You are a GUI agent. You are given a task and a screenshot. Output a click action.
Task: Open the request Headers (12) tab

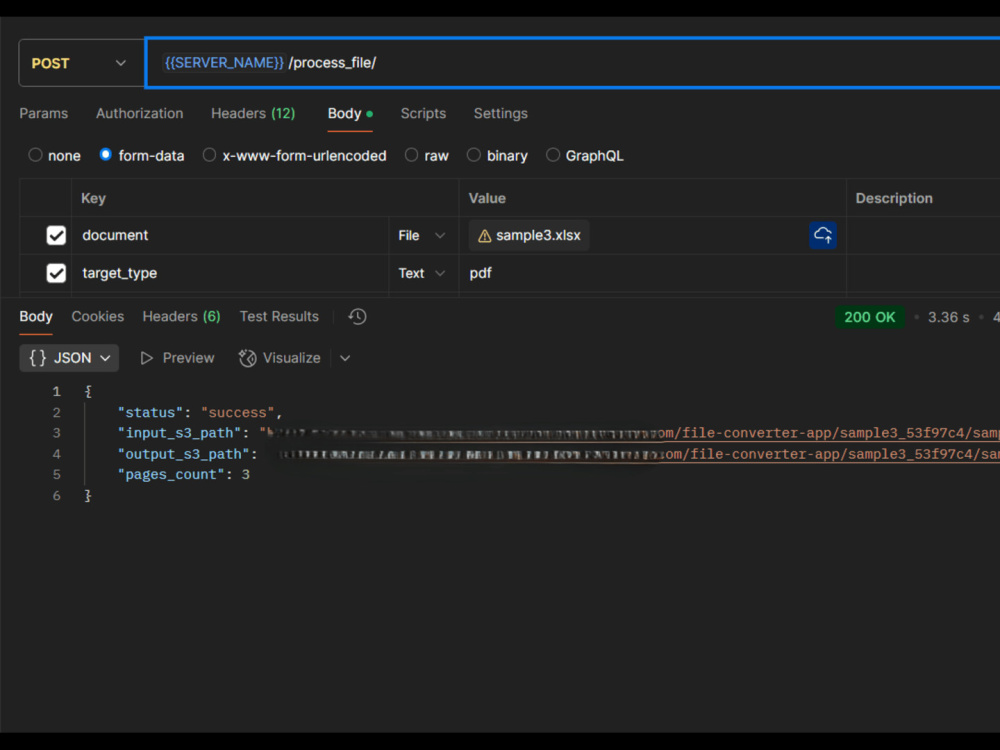pyautogui.click(x=253, y=114)
